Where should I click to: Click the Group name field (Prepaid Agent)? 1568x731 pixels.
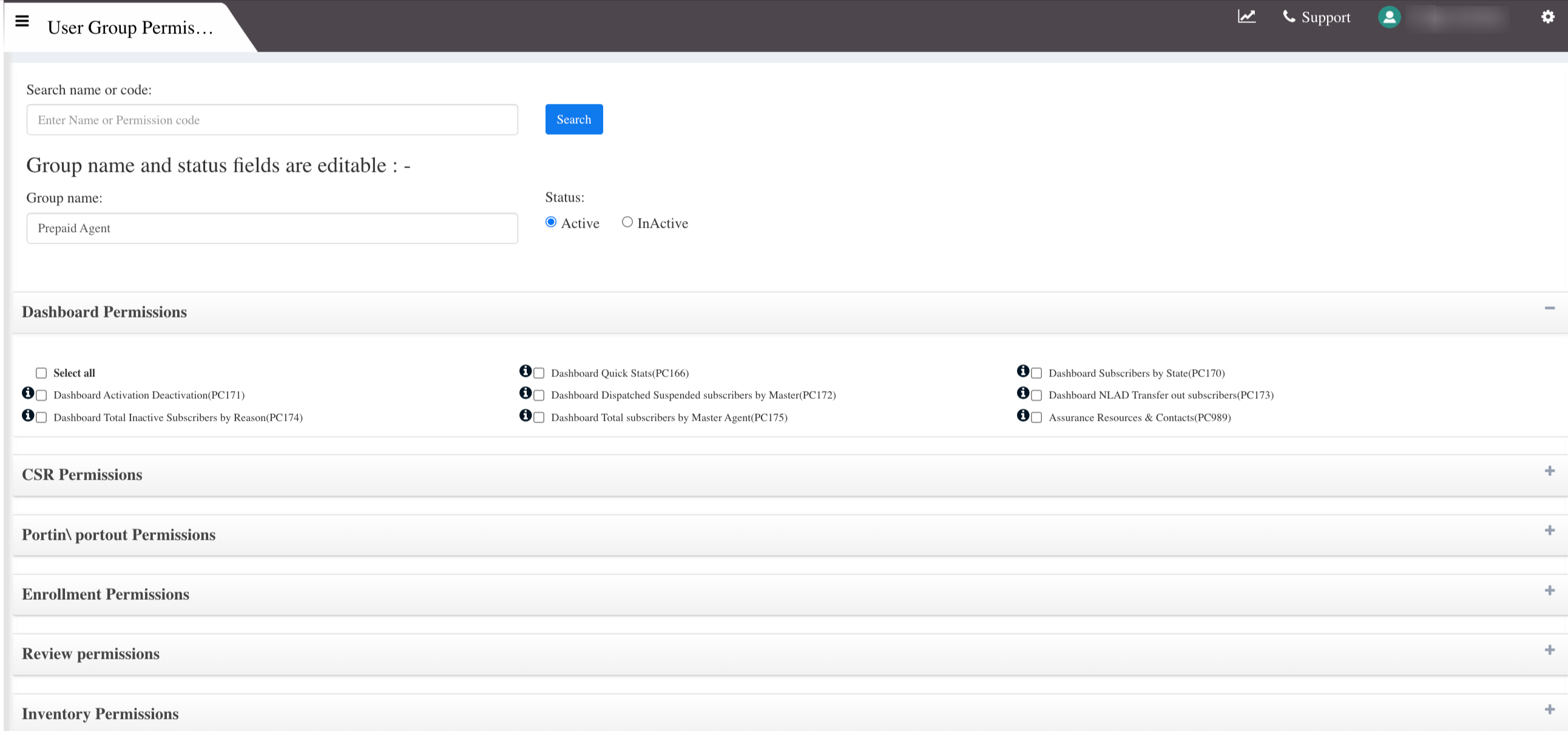point(272,228)
